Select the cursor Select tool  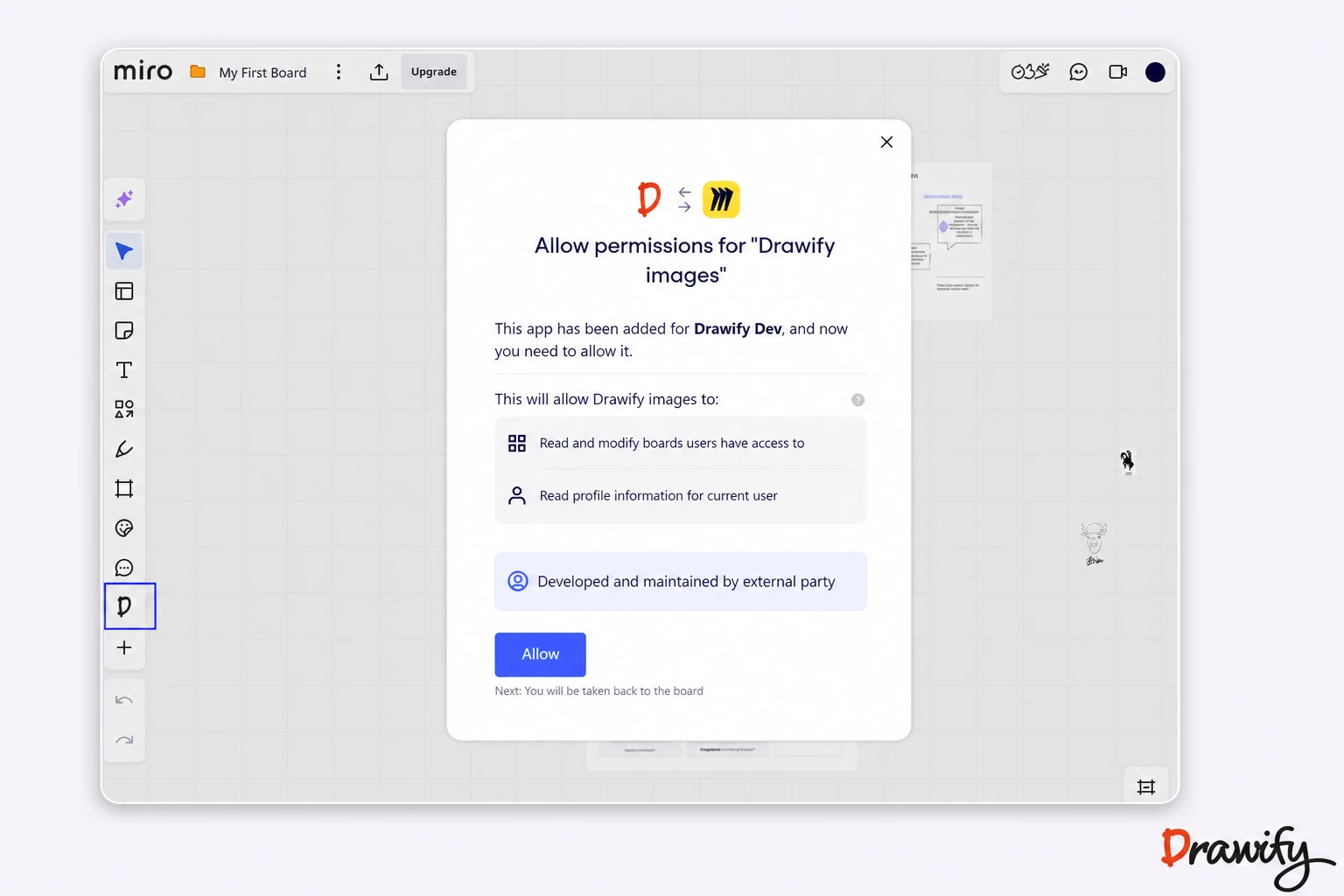124,252
